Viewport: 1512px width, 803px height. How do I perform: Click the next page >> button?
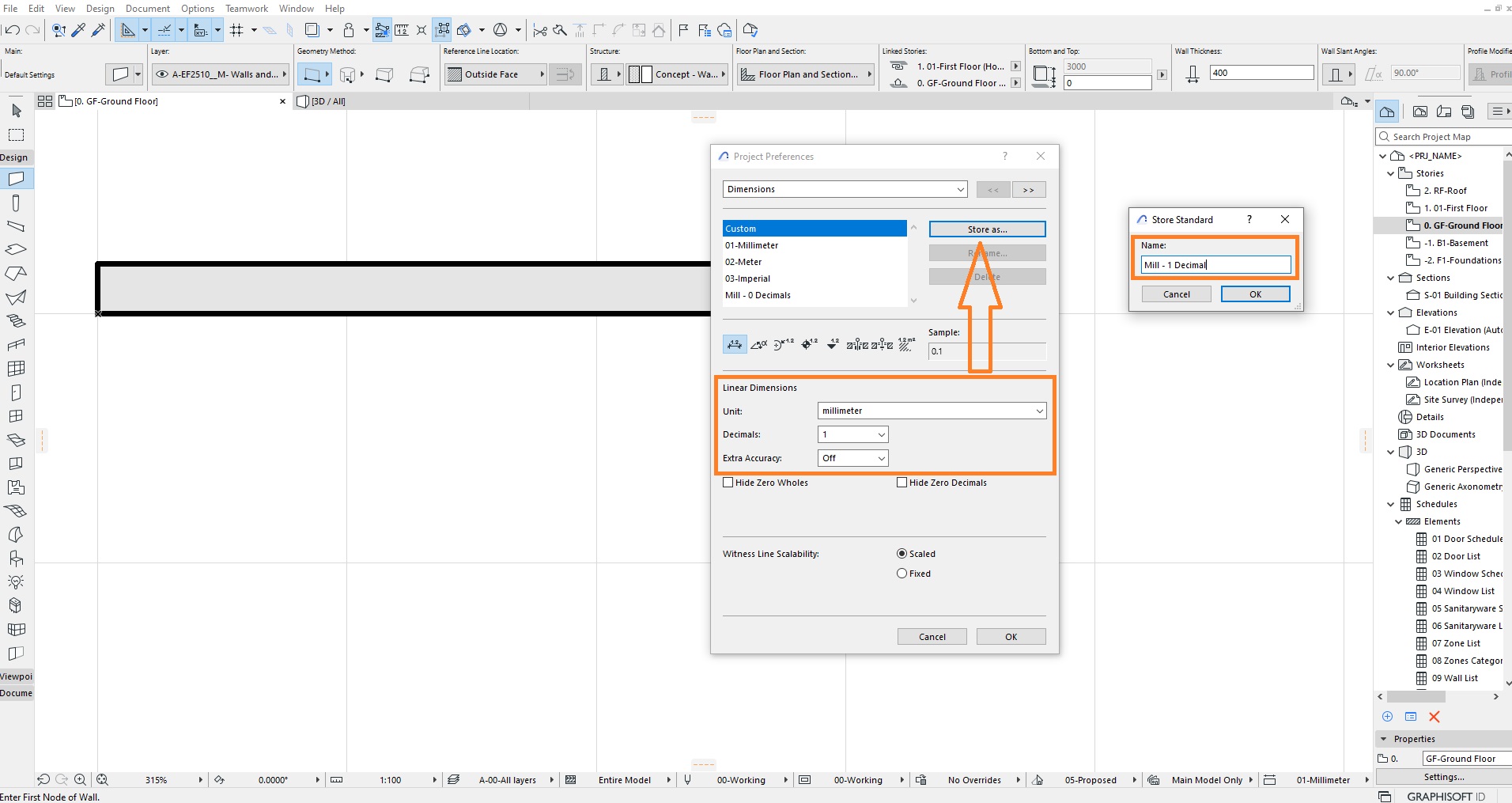[1029, 190]
